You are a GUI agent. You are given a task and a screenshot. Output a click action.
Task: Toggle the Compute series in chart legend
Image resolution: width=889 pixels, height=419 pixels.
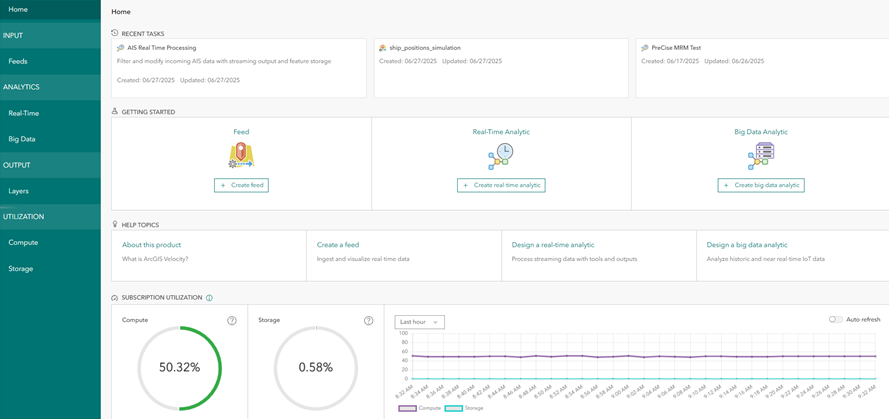(420, 408)
